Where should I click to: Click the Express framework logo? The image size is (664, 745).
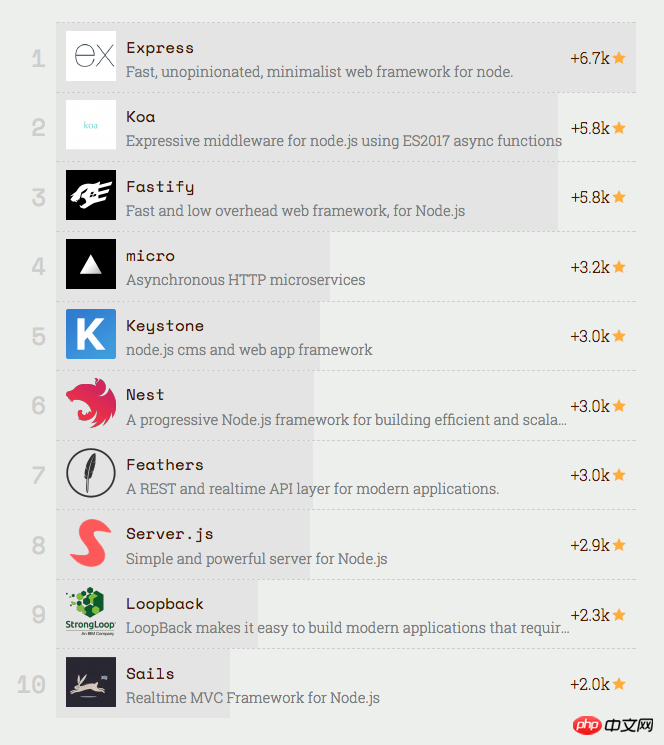(91, 56)
